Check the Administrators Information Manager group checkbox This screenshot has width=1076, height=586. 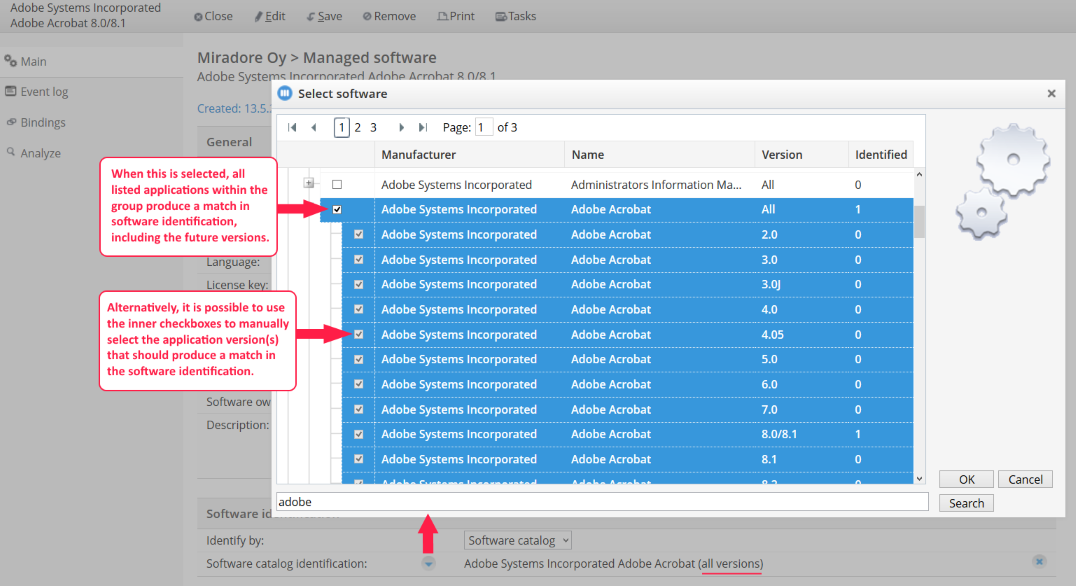pyautogui.click(x=337, y=185)
